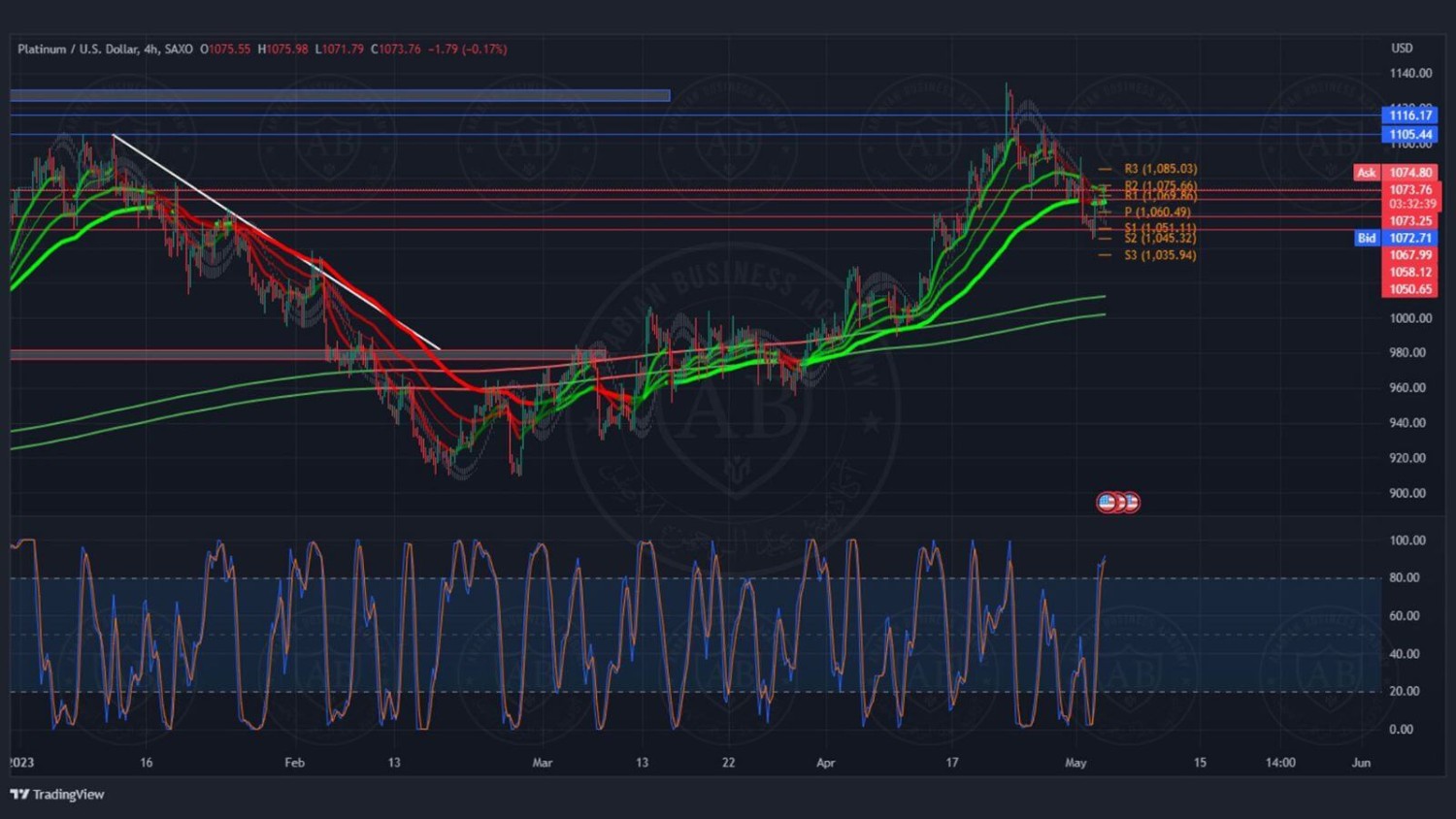Click the 1000.00 price axis label
Viewport: 1456px width, 819px height.
(x=1410, y=318)
